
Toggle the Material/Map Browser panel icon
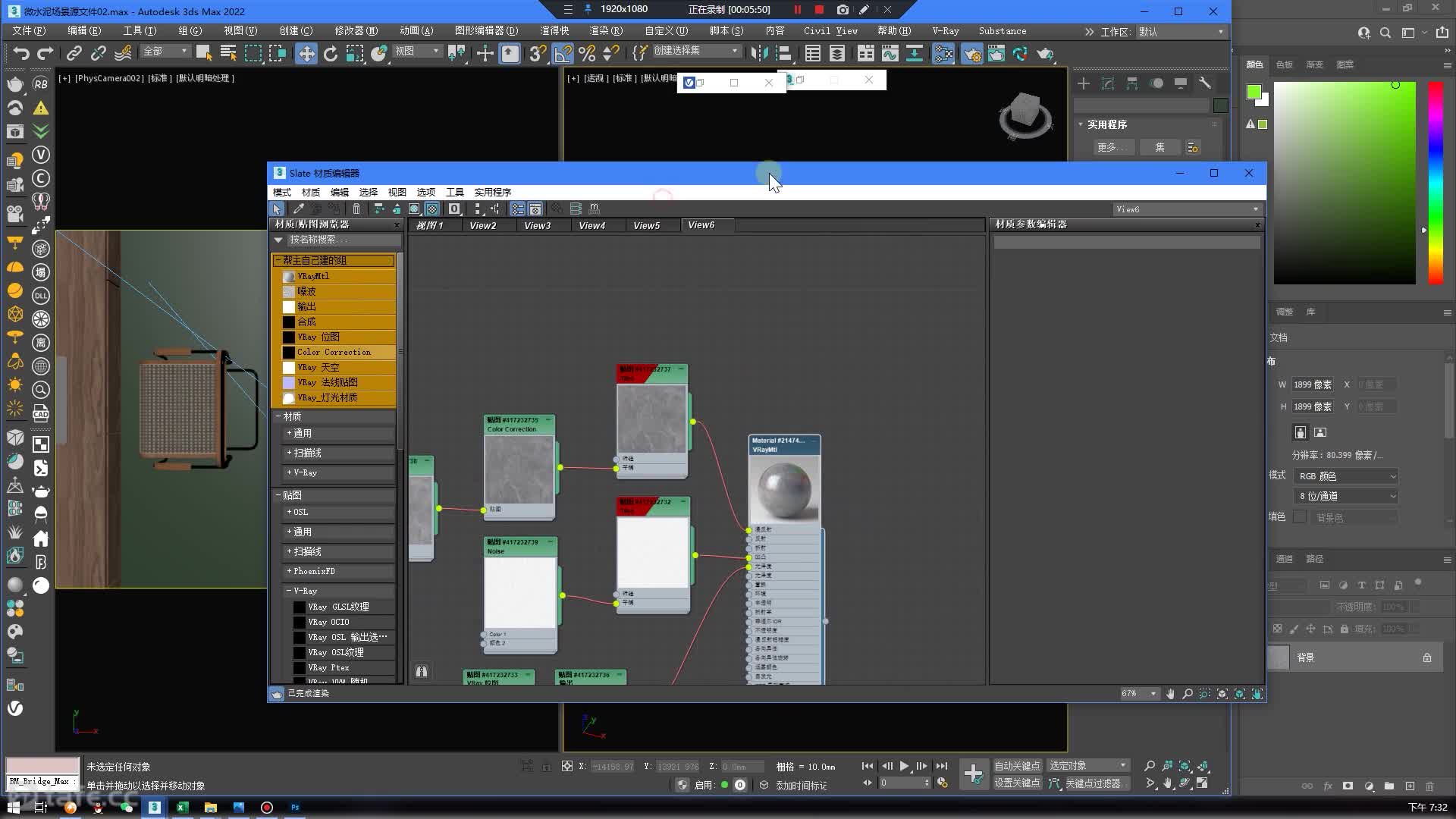click(x=518, y=209)
